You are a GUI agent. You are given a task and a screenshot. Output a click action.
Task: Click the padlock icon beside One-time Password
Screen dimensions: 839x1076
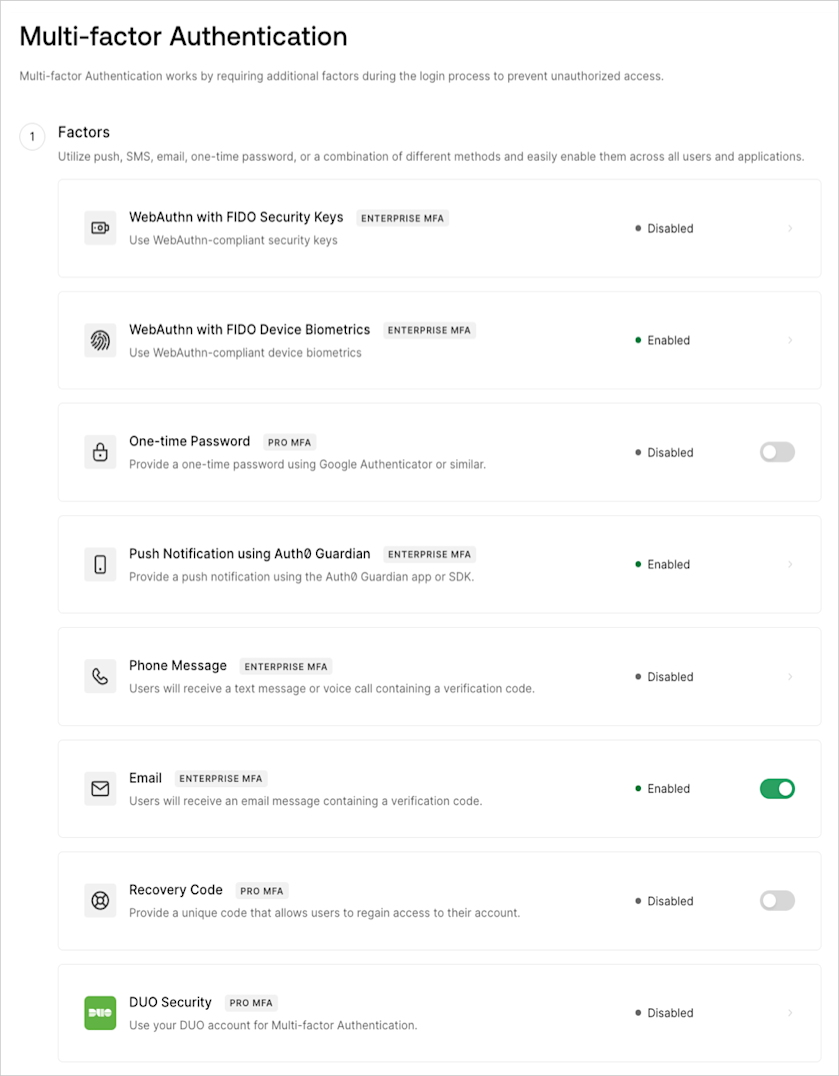[100, 452]
